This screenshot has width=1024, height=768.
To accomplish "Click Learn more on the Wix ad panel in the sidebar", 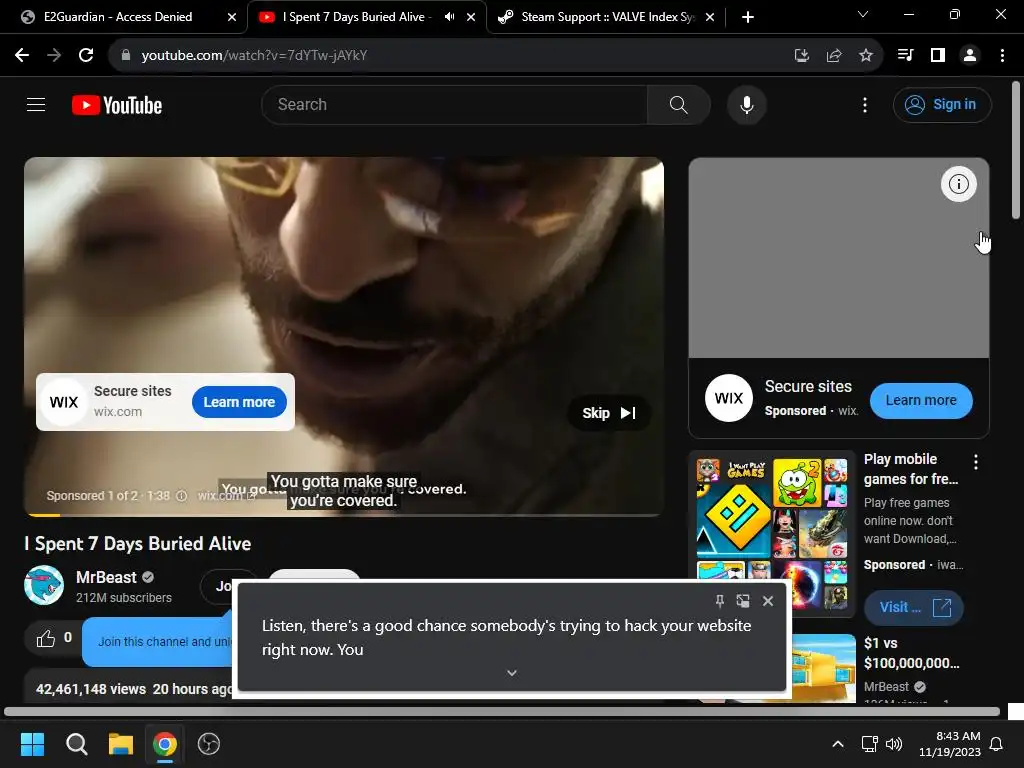I will [921, 400].
